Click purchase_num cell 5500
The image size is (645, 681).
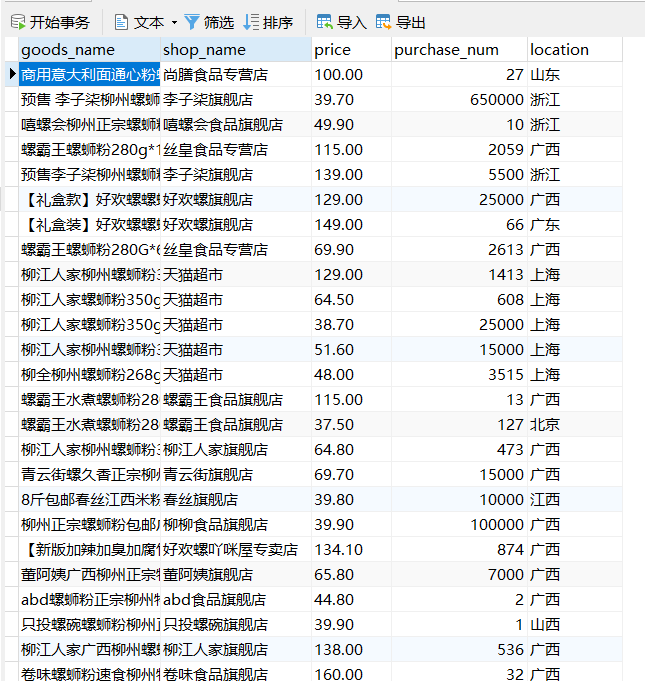[460, 175]
